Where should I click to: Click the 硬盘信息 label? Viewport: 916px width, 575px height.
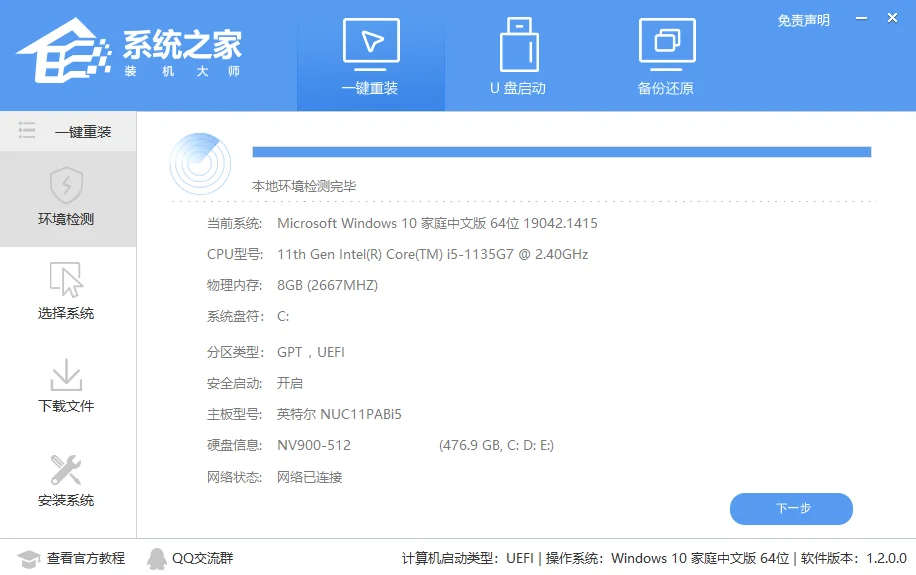coord(234,445)
